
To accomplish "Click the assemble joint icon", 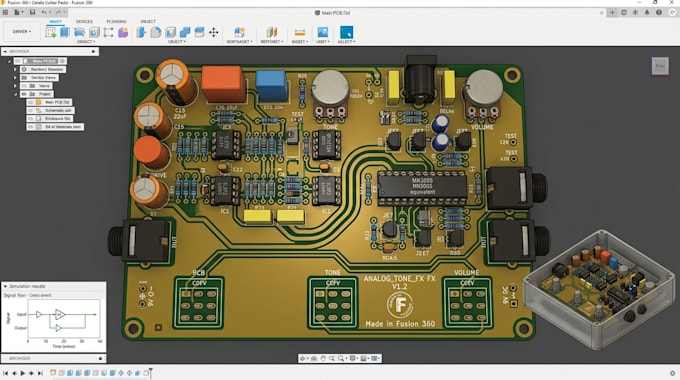I will [239, 32].
